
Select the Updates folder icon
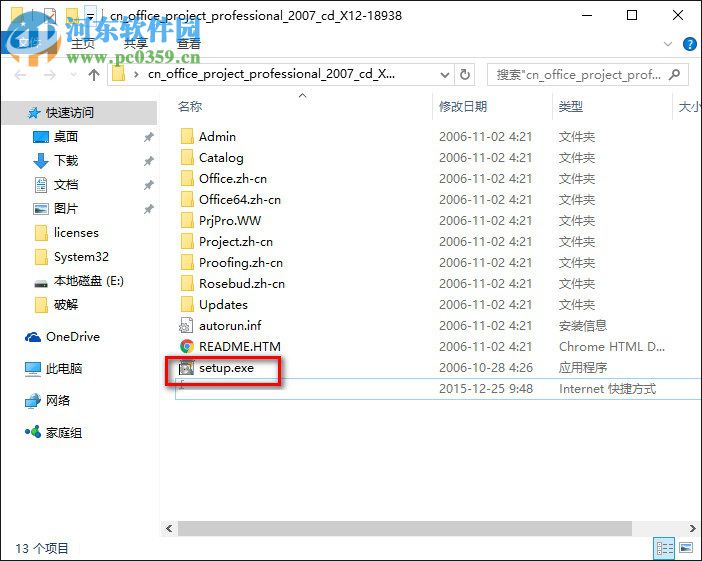[187, 305]
